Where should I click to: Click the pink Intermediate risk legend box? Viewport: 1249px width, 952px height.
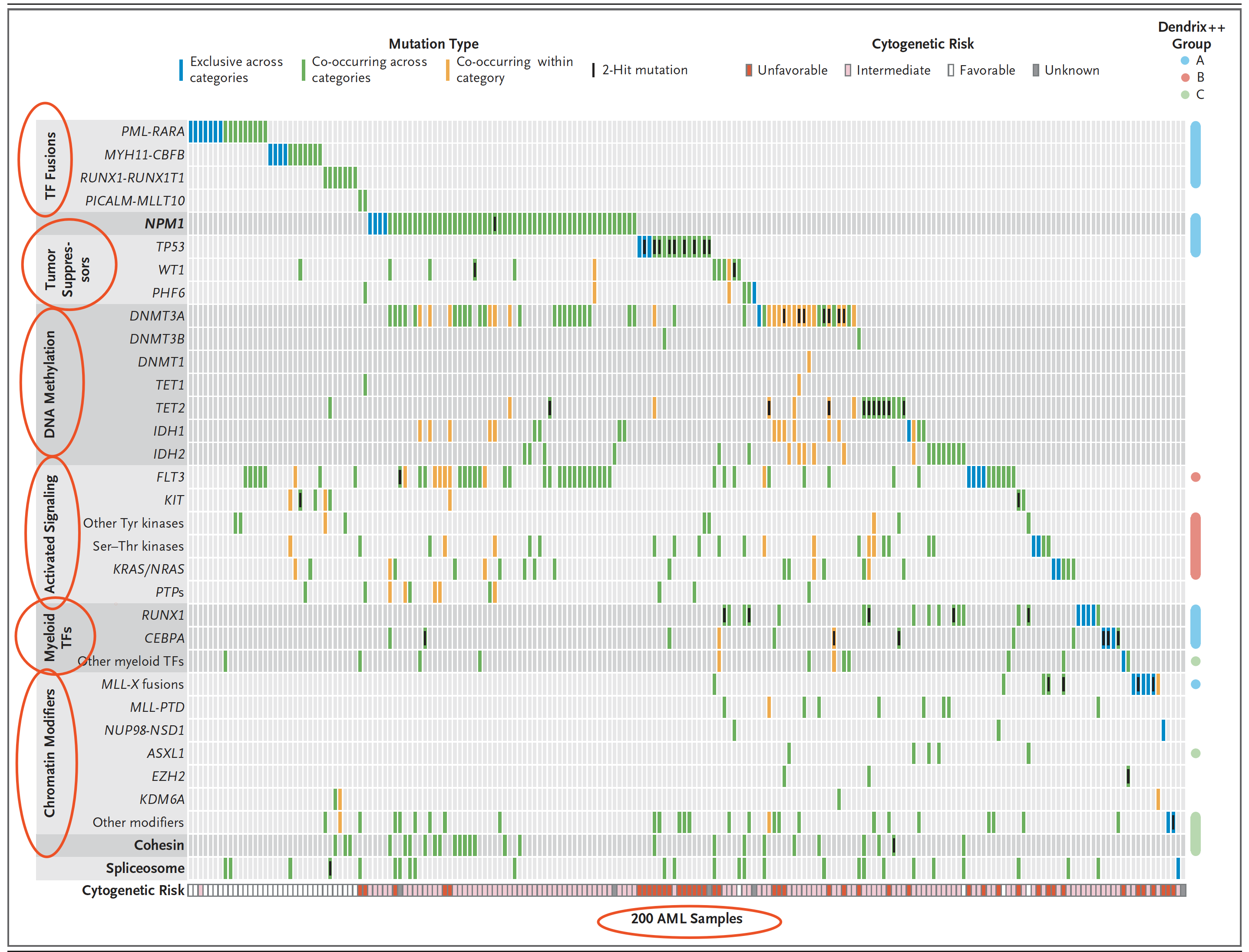848,70
